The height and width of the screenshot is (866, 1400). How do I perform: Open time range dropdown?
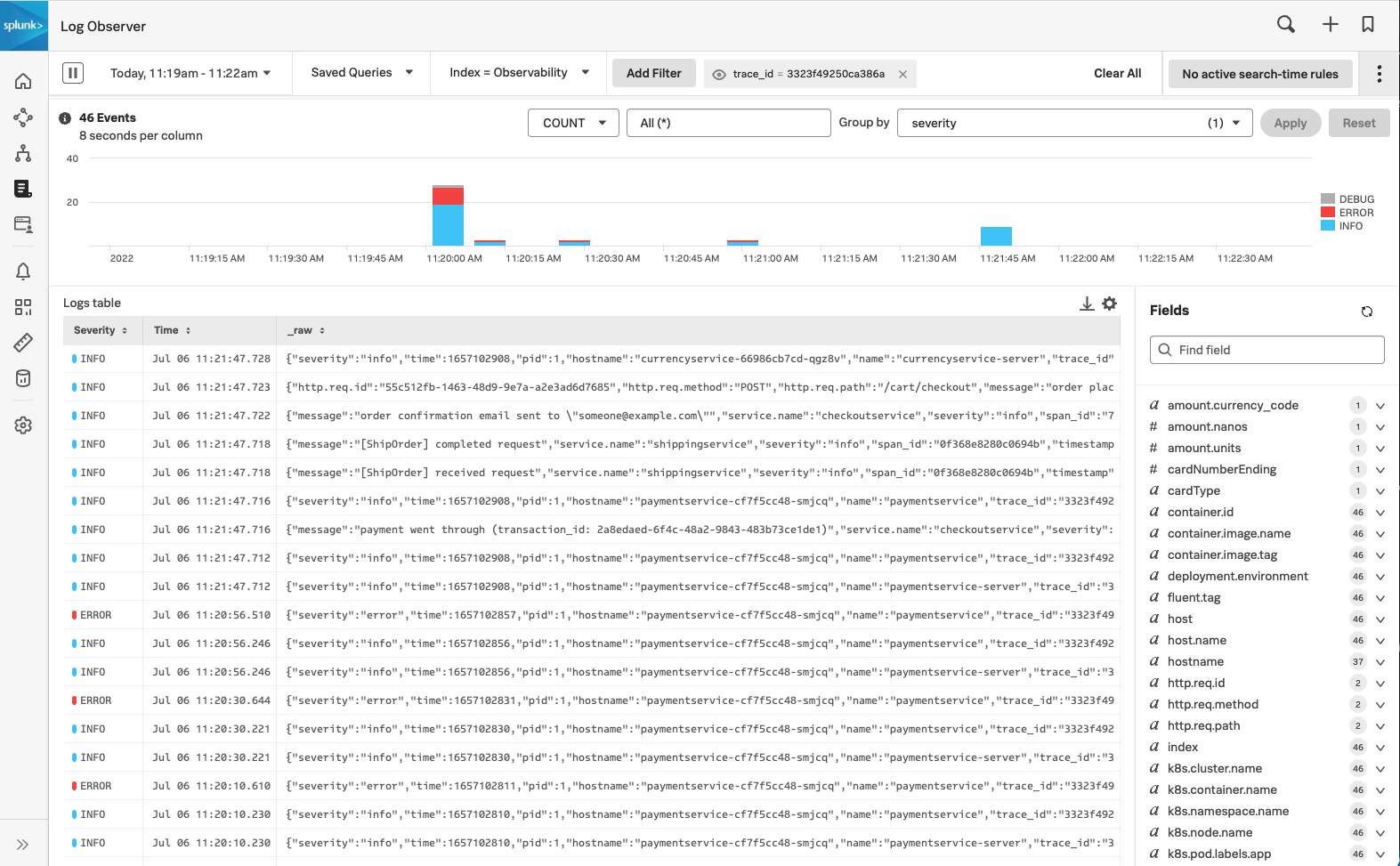click(190, 73)
